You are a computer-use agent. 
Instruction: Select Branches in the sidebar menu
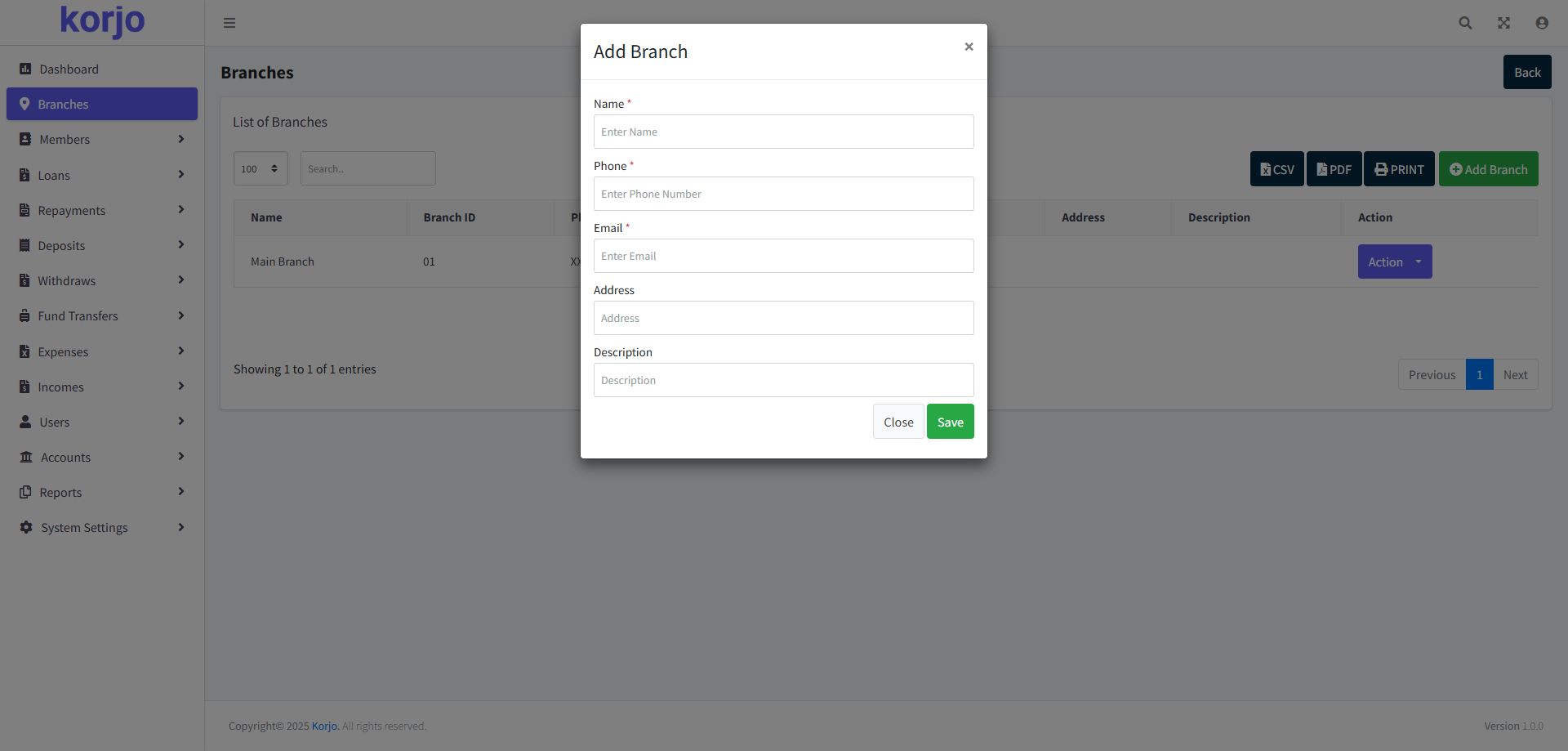(x=102, y=105)
